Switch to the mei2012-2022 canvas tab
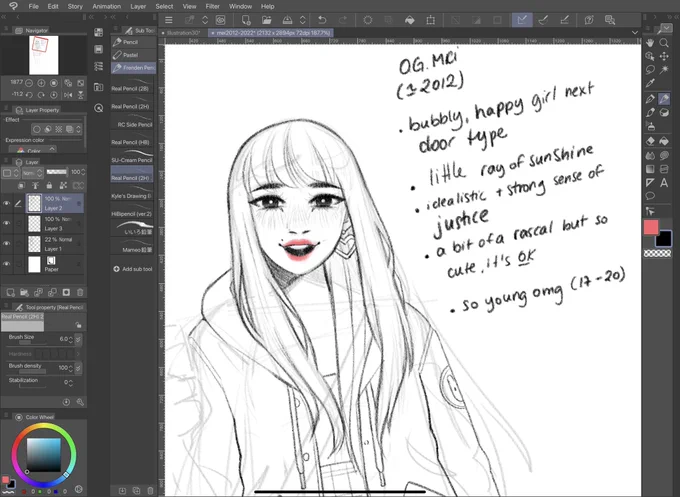This screenshot has width=680, height=497. click(271, 33)
